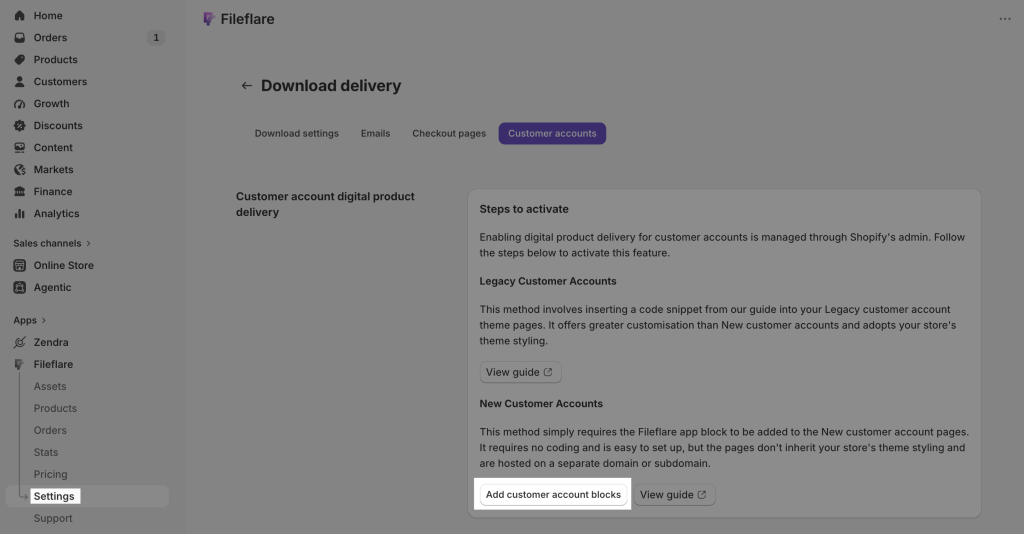Click the Growth gauge icon

pos(20,104)
